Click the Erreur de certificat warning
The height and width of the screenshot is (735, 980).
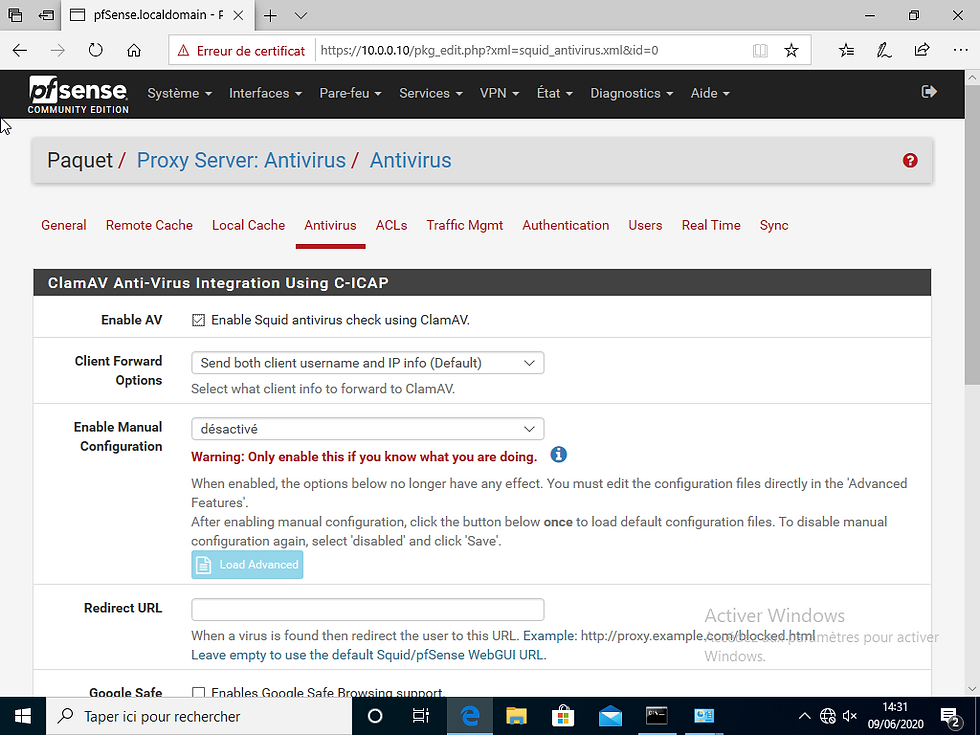(x=241, y=51)
